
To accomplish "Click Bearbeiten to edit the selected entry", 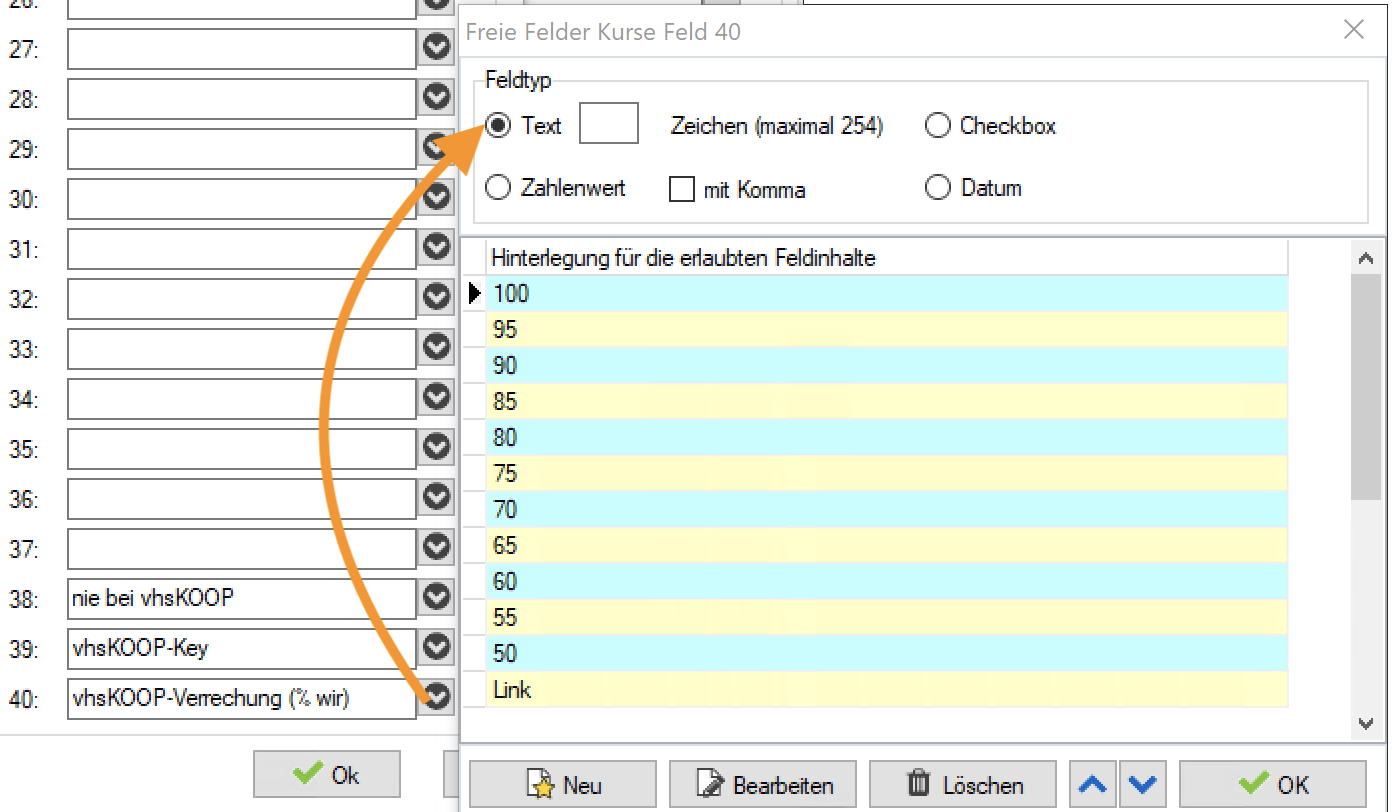I will click(763, 785).
